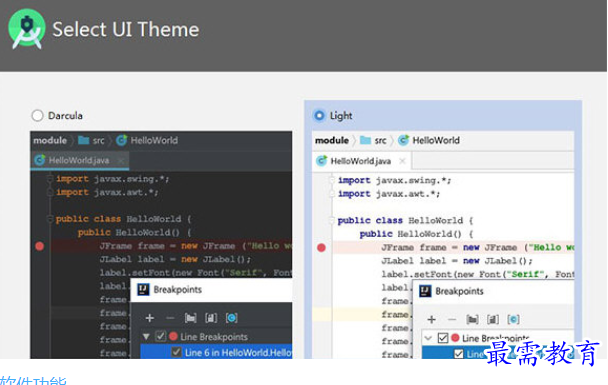Close the HelloWorld.java tab in Light preview
This screenshot has height=385, width=608.
coord(402,161)
